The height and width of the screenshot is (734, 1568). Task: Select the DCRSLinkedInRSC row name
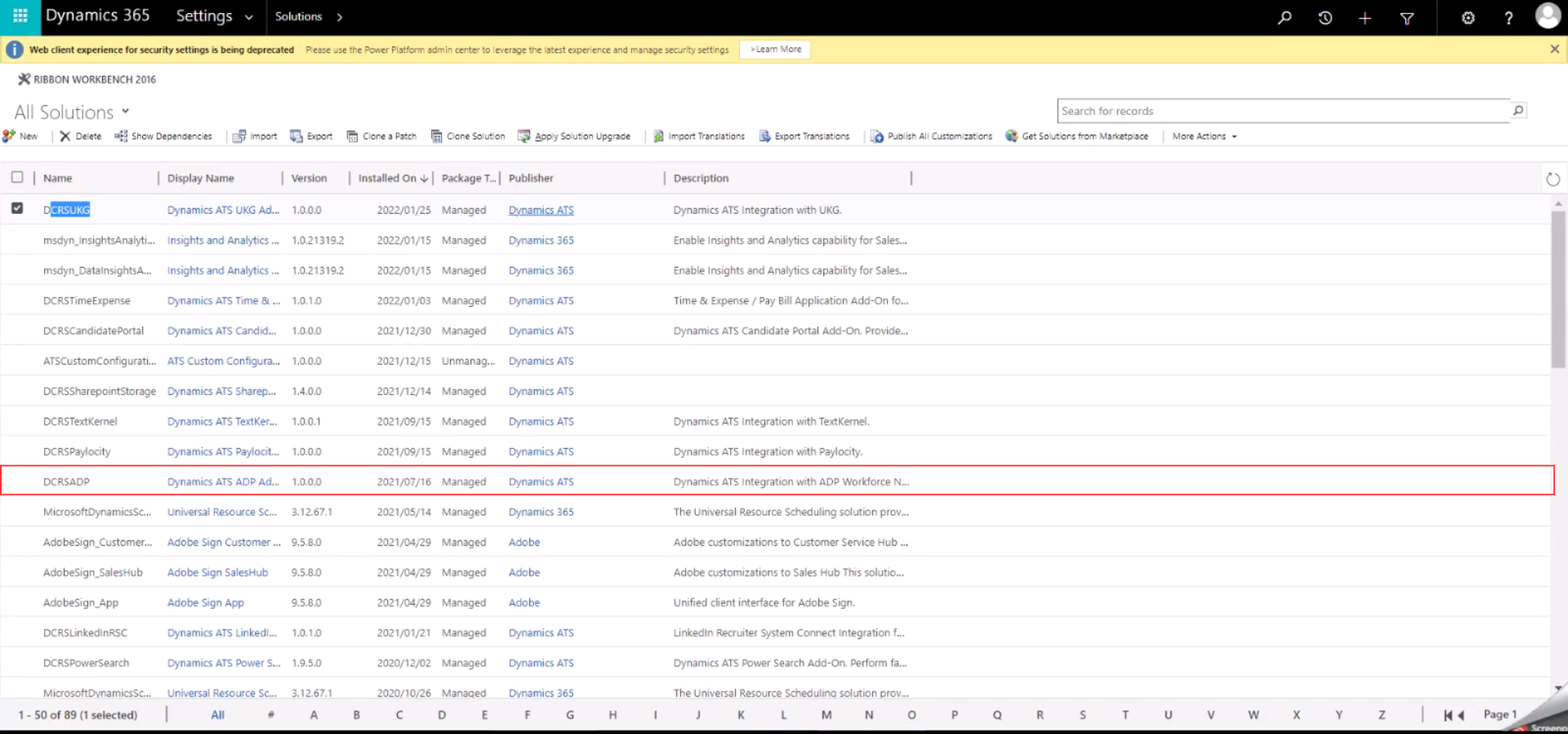click(85, 633)
